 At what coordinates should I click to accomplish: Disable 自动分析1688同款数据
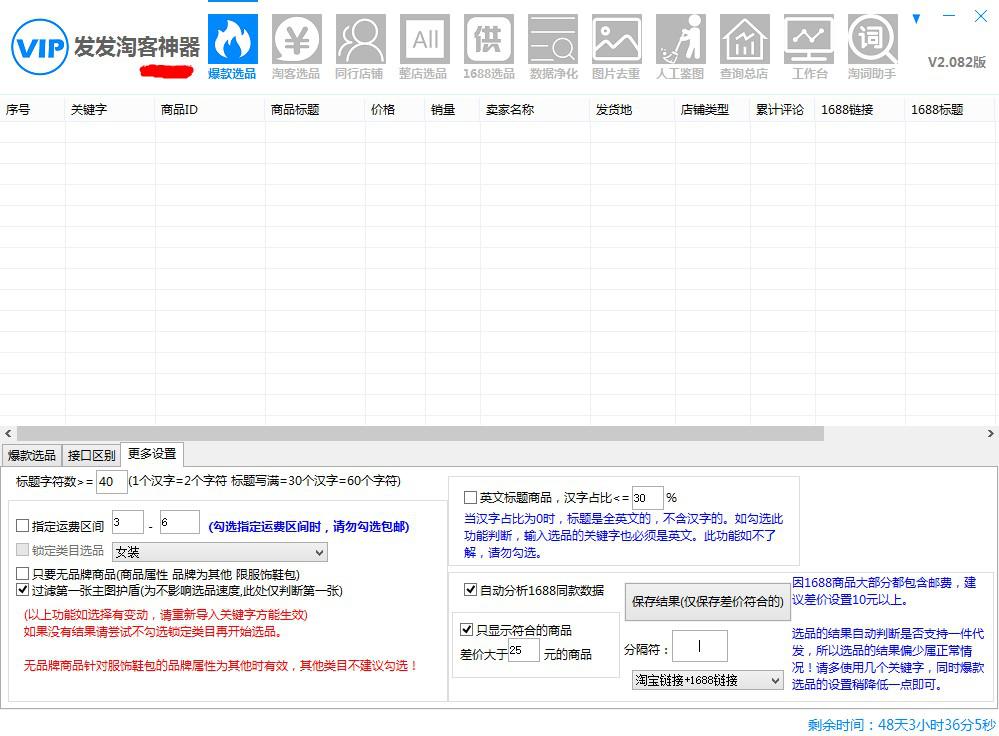[469, 590]
